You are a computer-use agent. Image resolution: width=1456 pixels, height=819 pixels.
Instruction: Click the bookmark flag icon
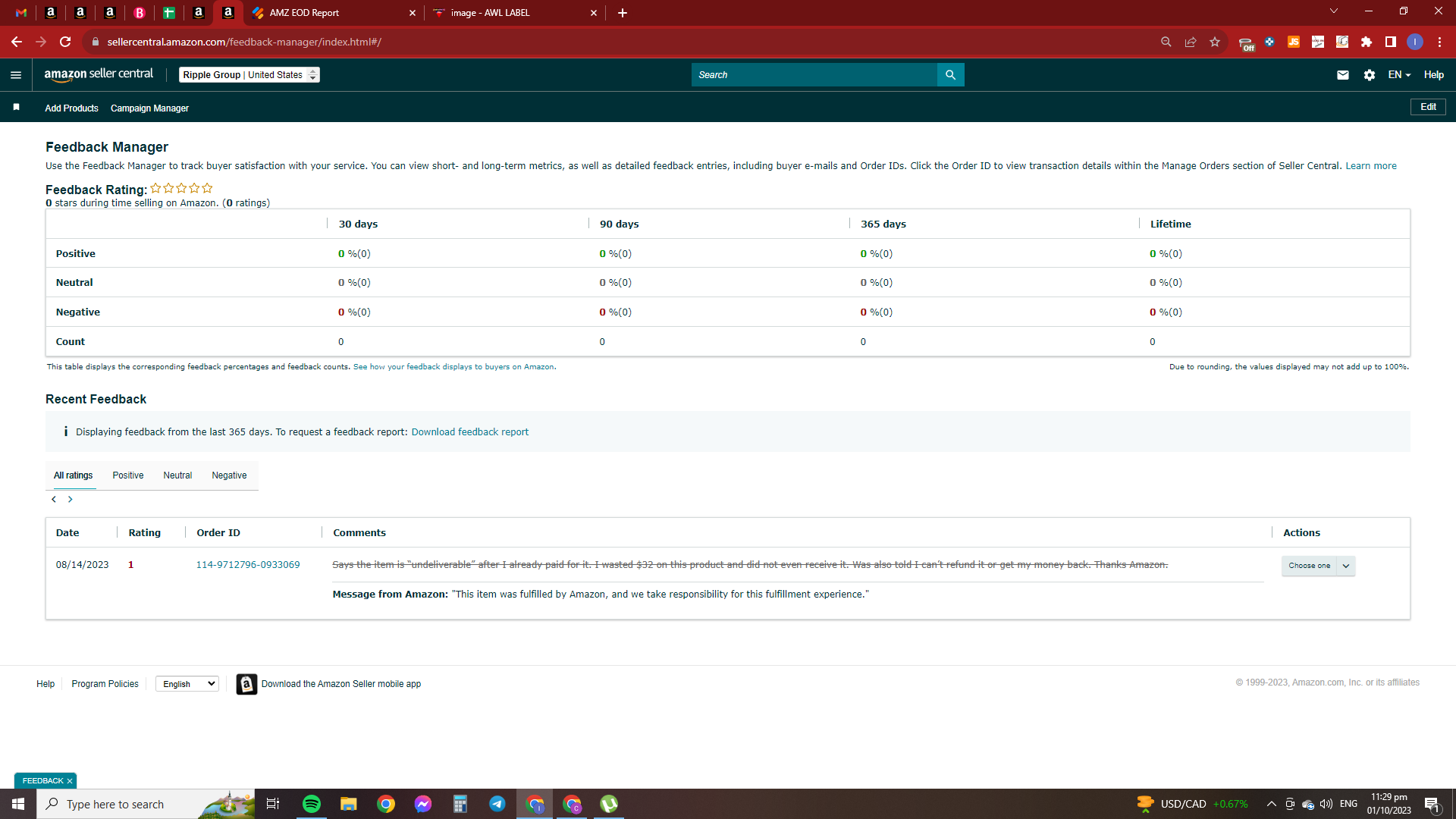point(16,107)
